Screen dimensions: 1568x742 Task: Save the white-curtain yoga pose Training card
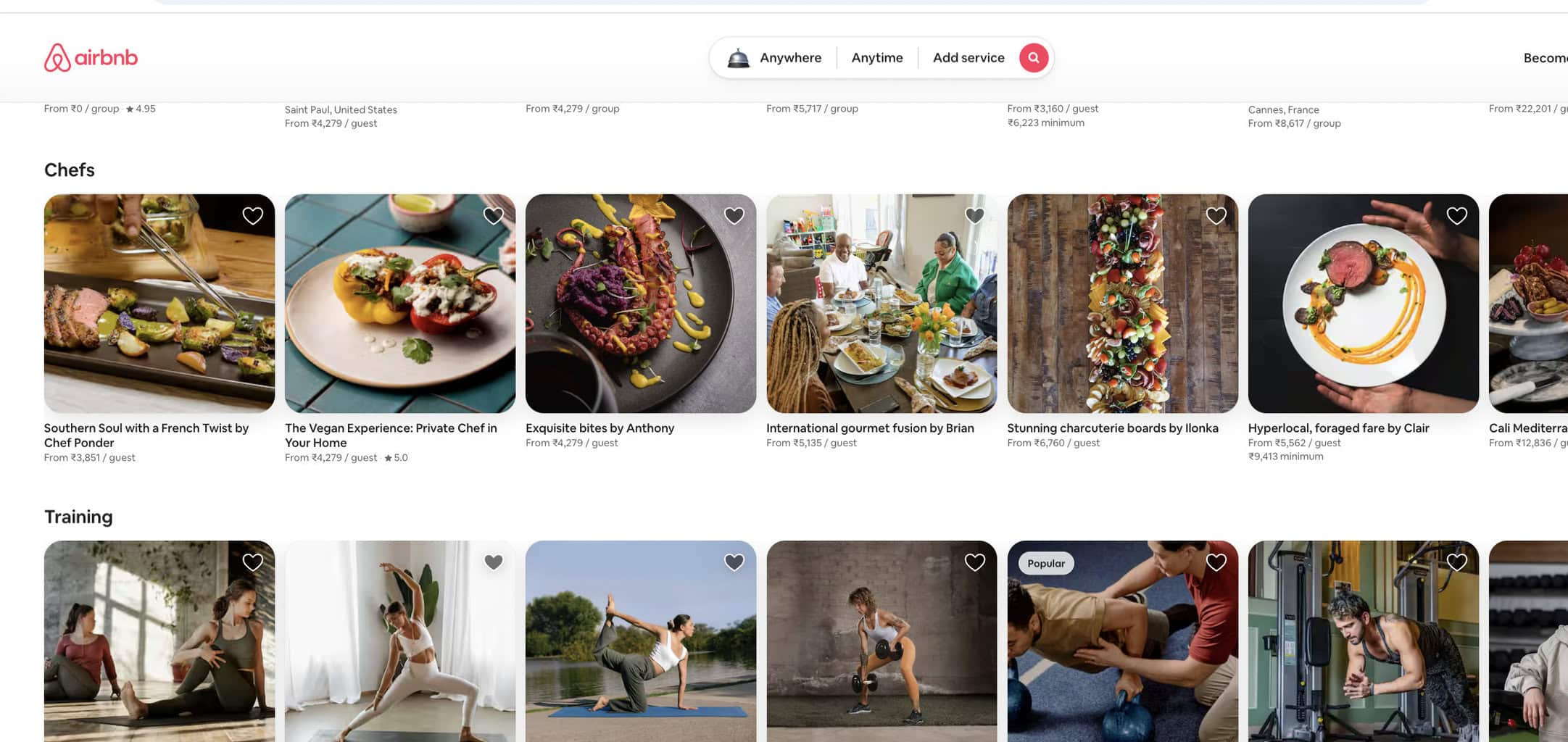coord(493,562)
